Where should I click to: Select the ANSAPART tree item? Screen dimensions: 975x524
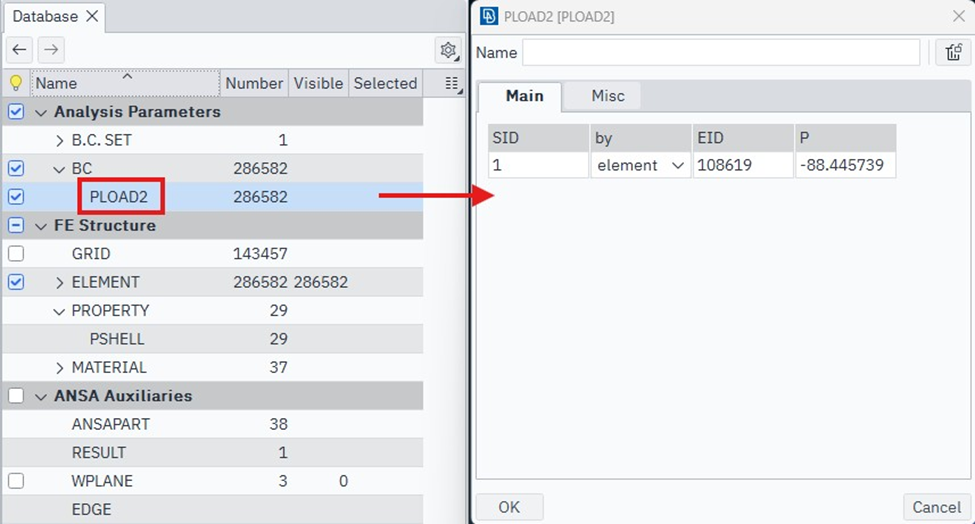point(111,425)
